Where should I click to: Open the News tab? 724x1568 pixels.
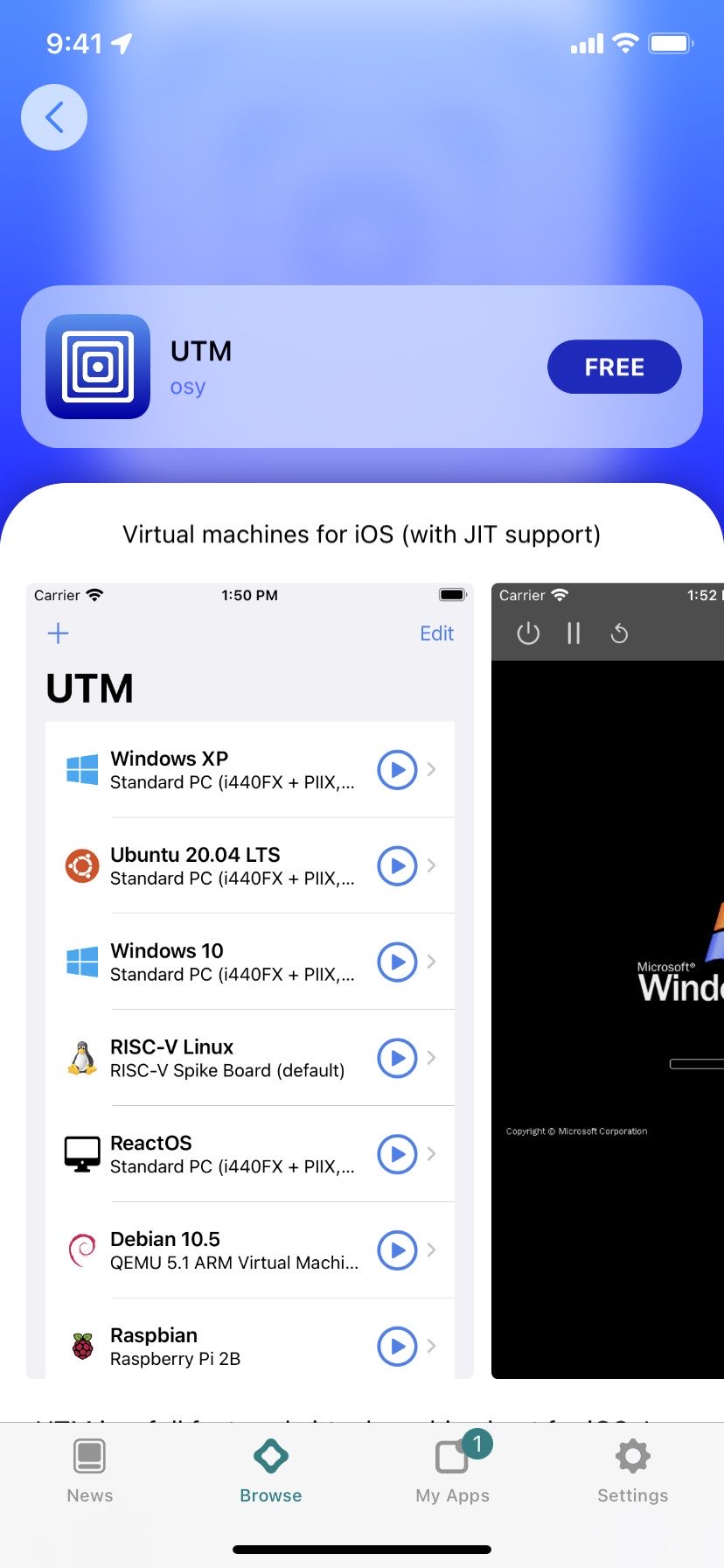[90, 1472]
